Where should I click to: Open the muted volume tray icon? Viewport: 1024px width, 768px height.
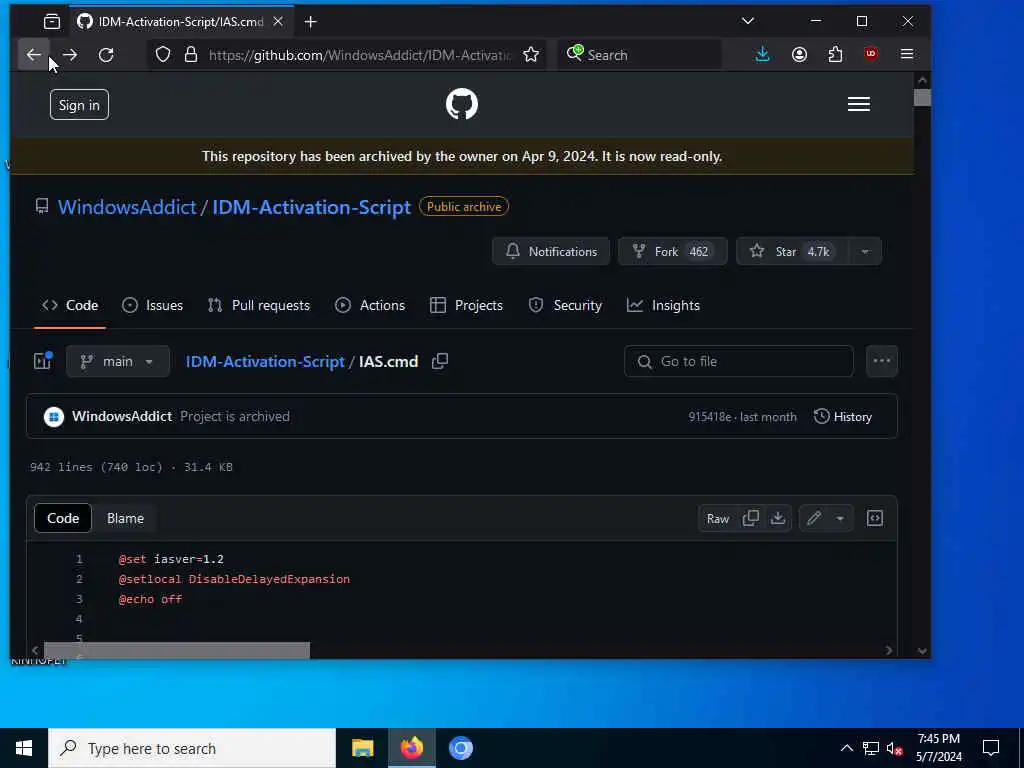894,748
